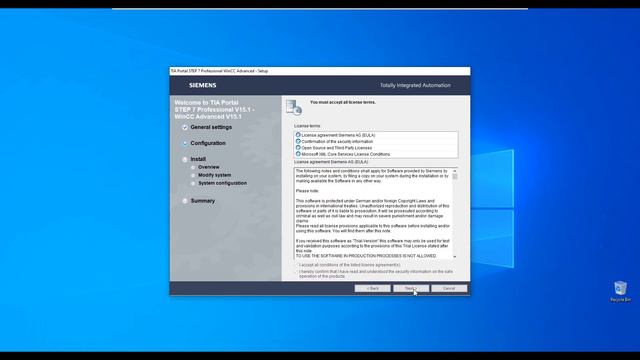Click the Modify system sub-step bullet
This screenshot has width=640, height=360.
[x=193, y=175]
